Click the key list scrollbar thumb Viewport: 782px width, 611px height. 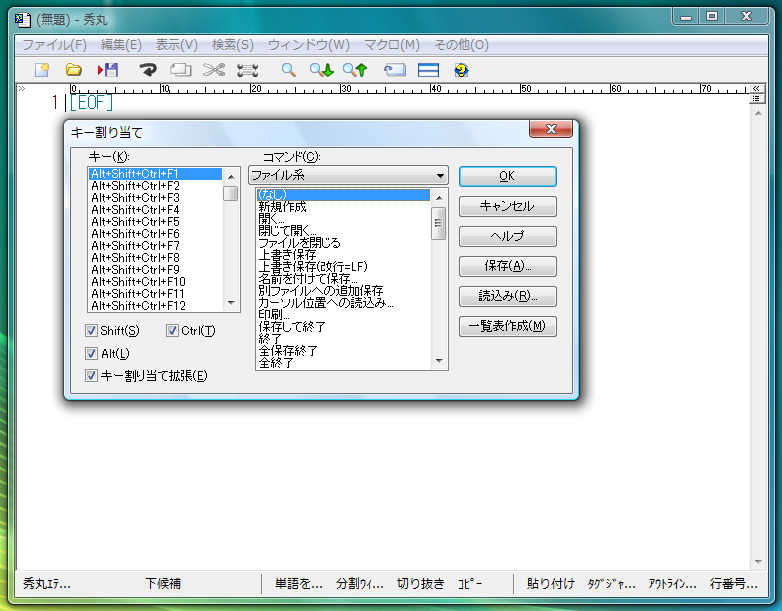coord(230,194)
